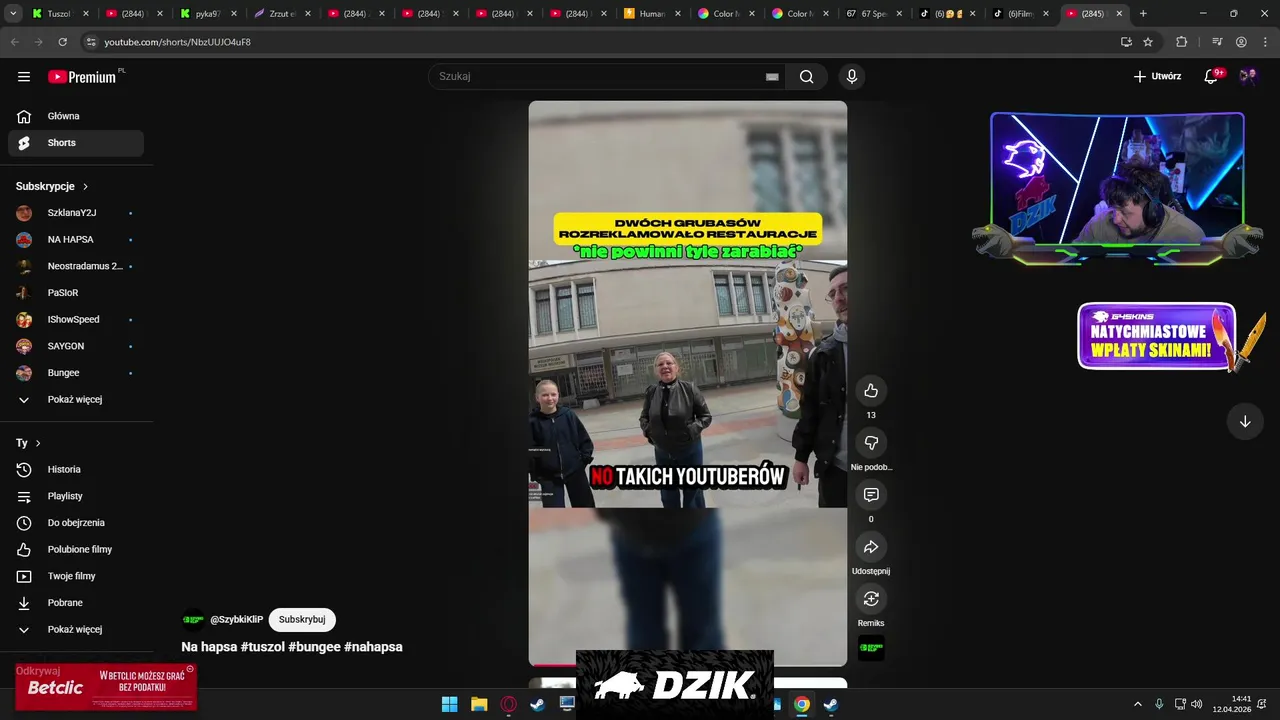The width and height of the screenshot is (1280, 720).
Task: Open the Short's comments
Action: tap(871, 494)
